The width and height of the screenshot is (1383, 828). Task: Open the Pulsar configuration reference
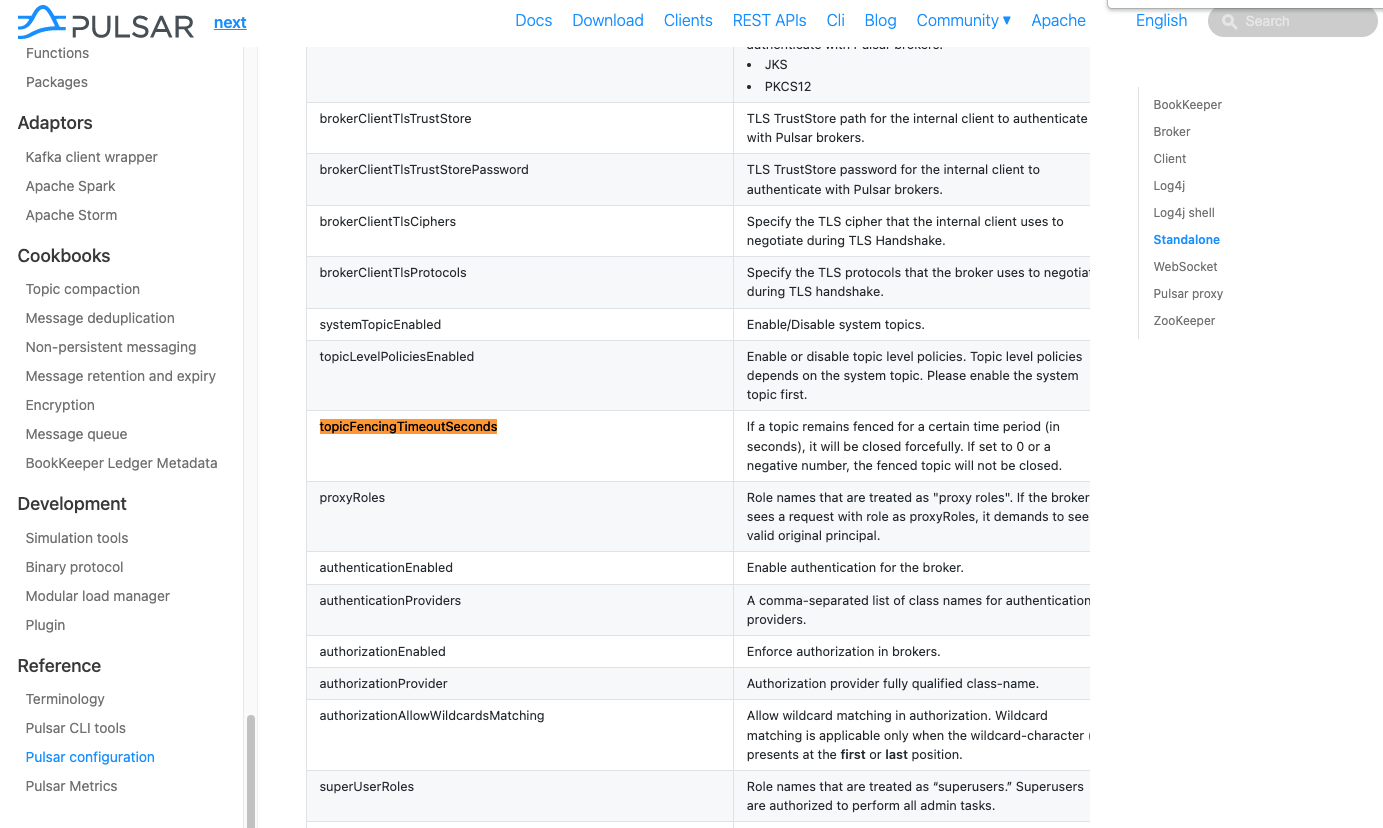(90, 757)
